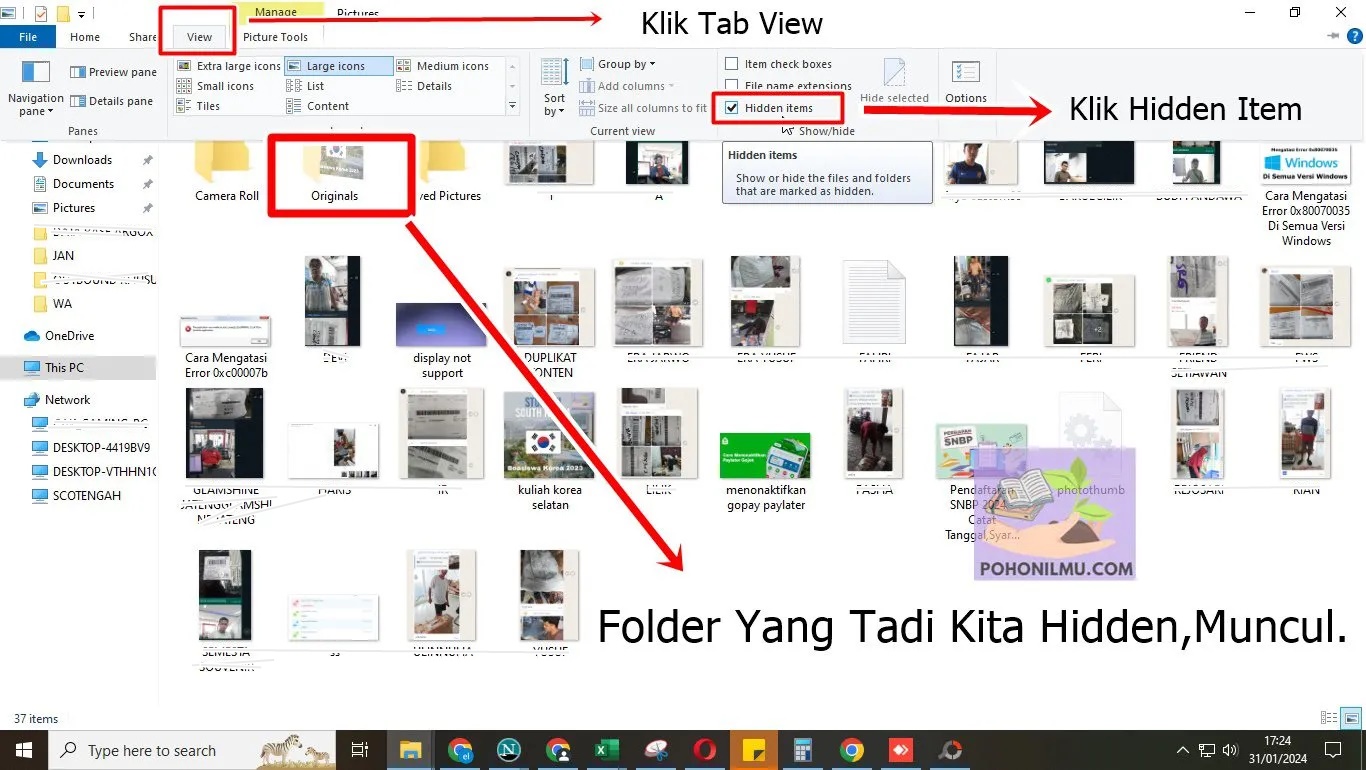This screenshot has width=1366, height=770.
Task: Uncheck the Hidden items checkbox
Action: coord(732,108)
